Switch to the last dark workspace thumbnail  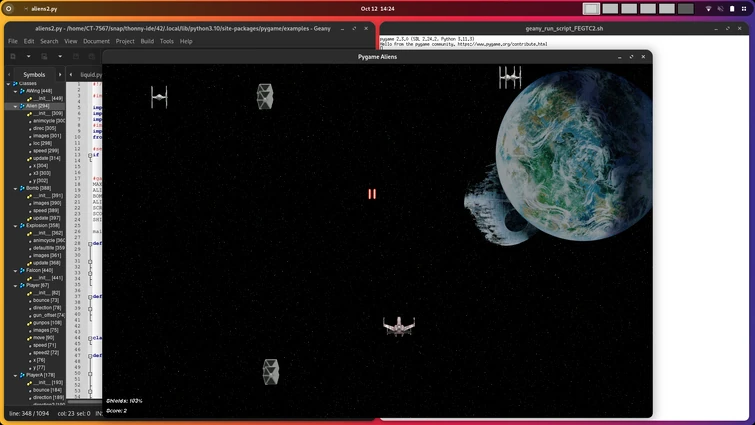click(x=686, y=9)
